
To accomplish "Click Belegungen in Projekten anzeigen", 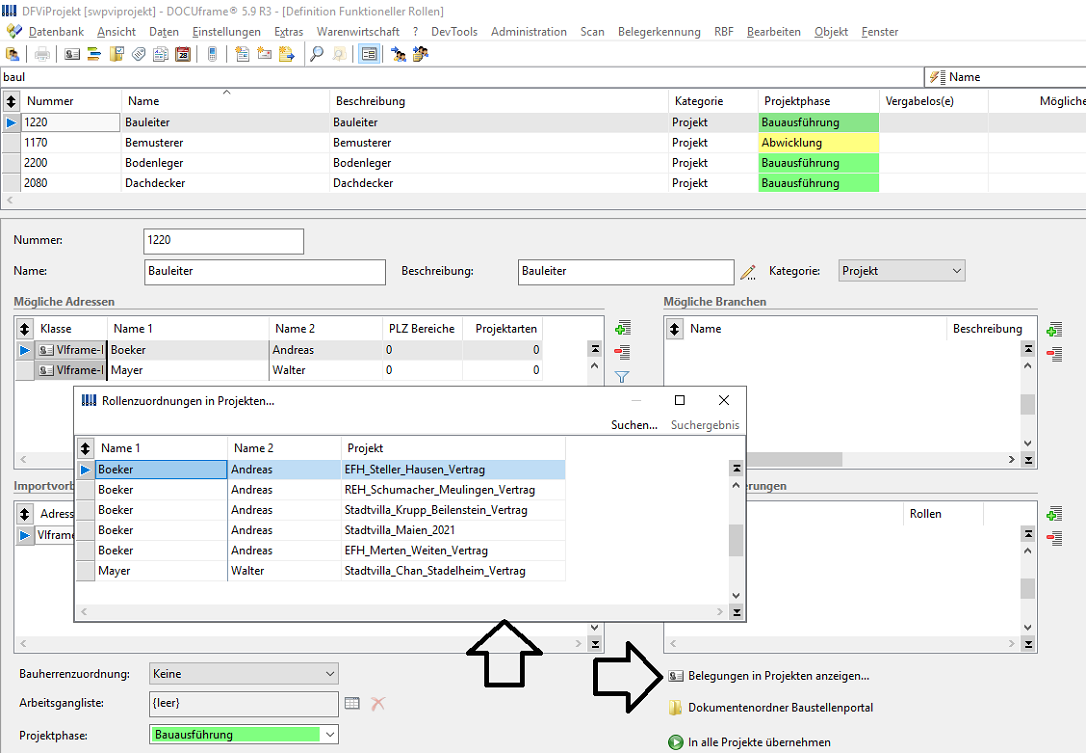I will (x=779, y=676).
